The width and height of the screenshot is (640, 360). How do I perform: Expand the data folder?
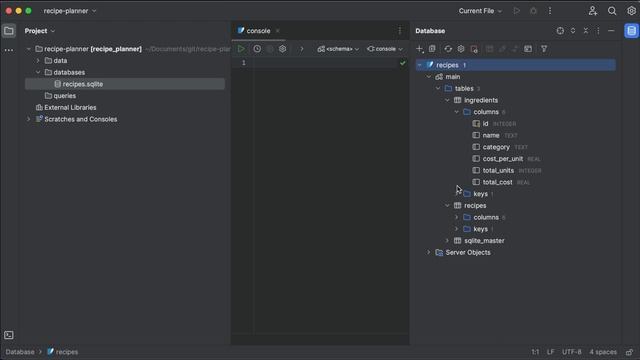coord(38,60)
